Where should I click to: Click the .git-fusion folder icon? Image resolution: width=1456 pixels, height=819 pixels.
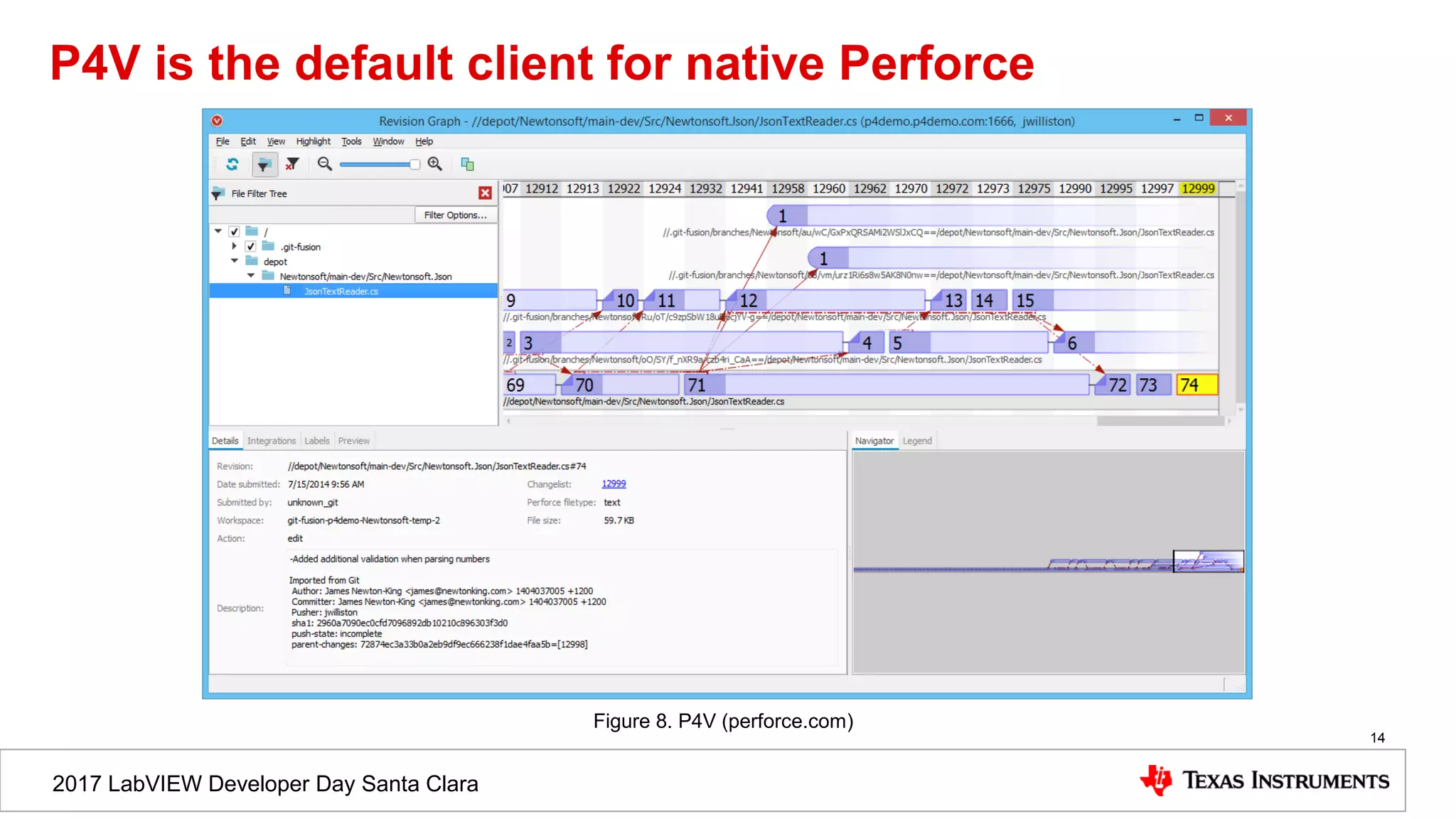pyautogui.click(x=268, y=246)
